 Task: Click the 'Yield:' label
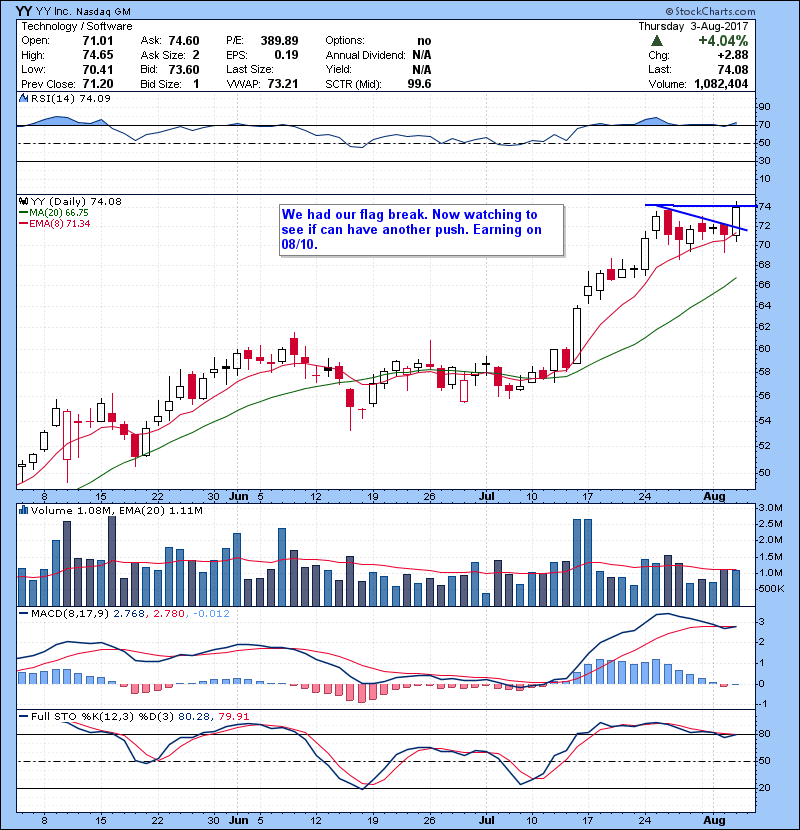click(x=338, y=69)
